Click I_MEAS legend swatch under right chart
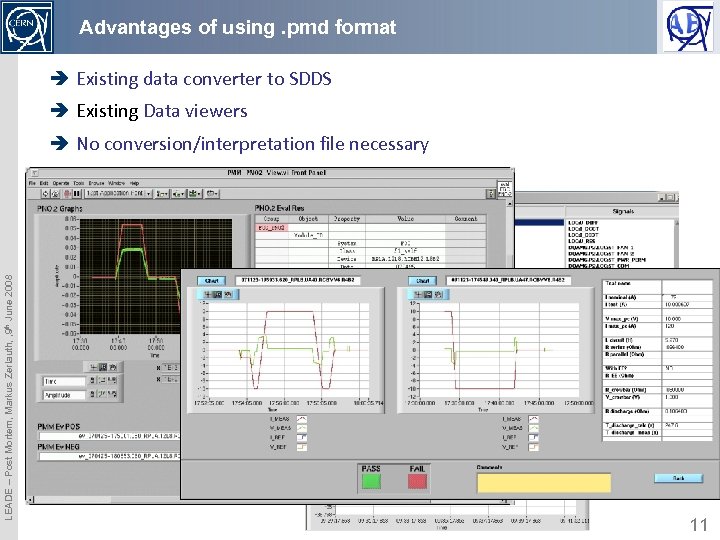The width and height of the screenshot is (720, 540). pyautogui.click(x=534, y=419)
